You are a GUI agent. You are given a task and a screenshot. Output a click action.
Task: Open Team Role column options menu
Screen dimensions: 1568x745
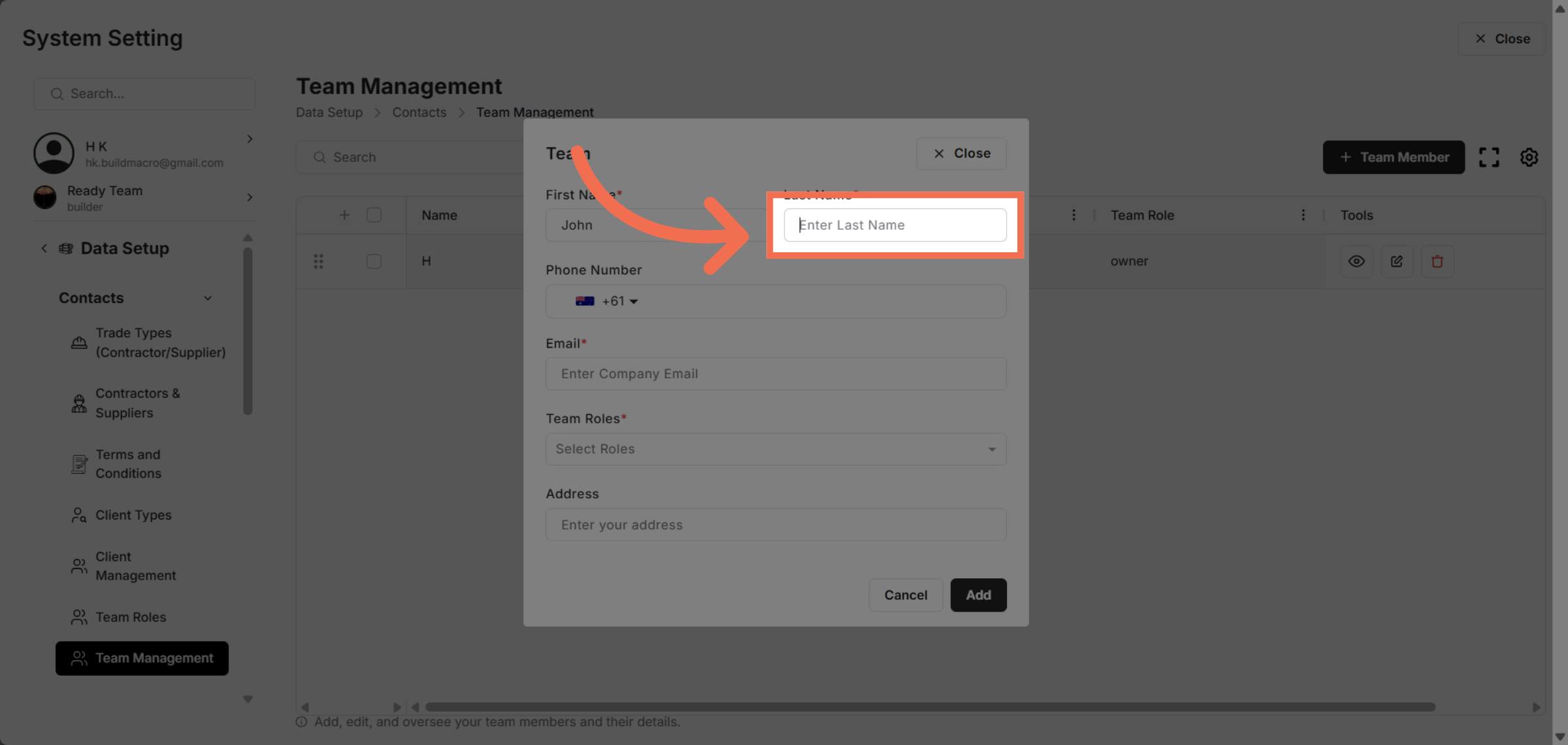(x=1303, y=215)
